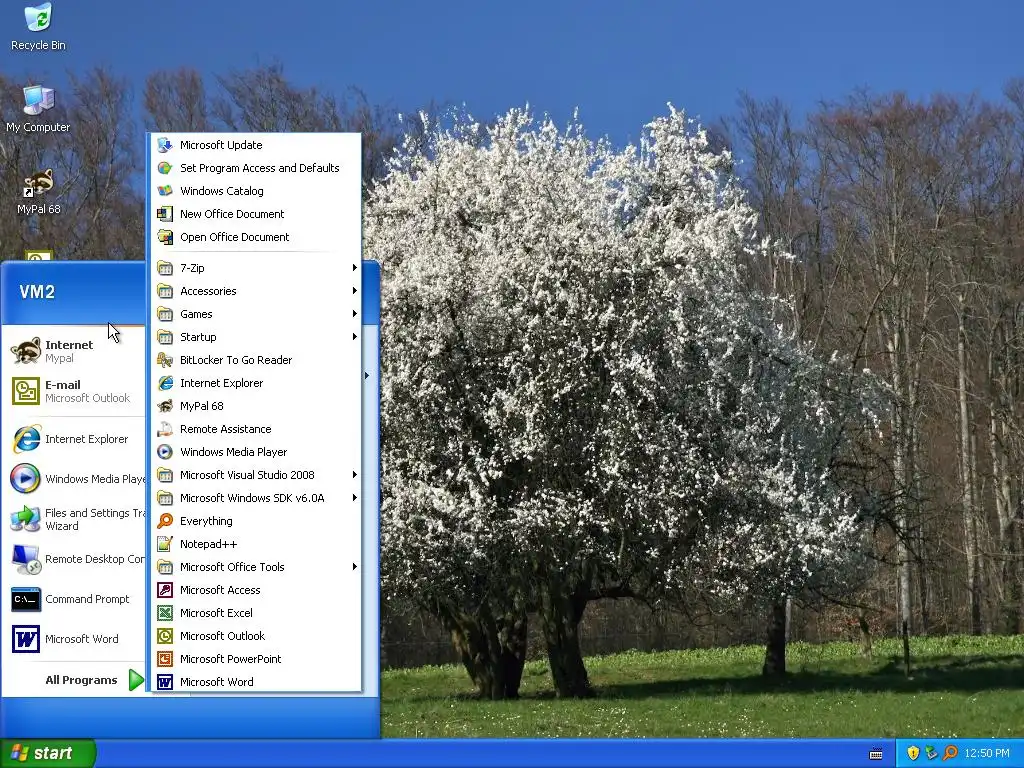The width and height of the screenshot is (1024, 768).
Task: Click the Microsoft Word icon in Start menu left pane
Action: (x=26, y=639)
